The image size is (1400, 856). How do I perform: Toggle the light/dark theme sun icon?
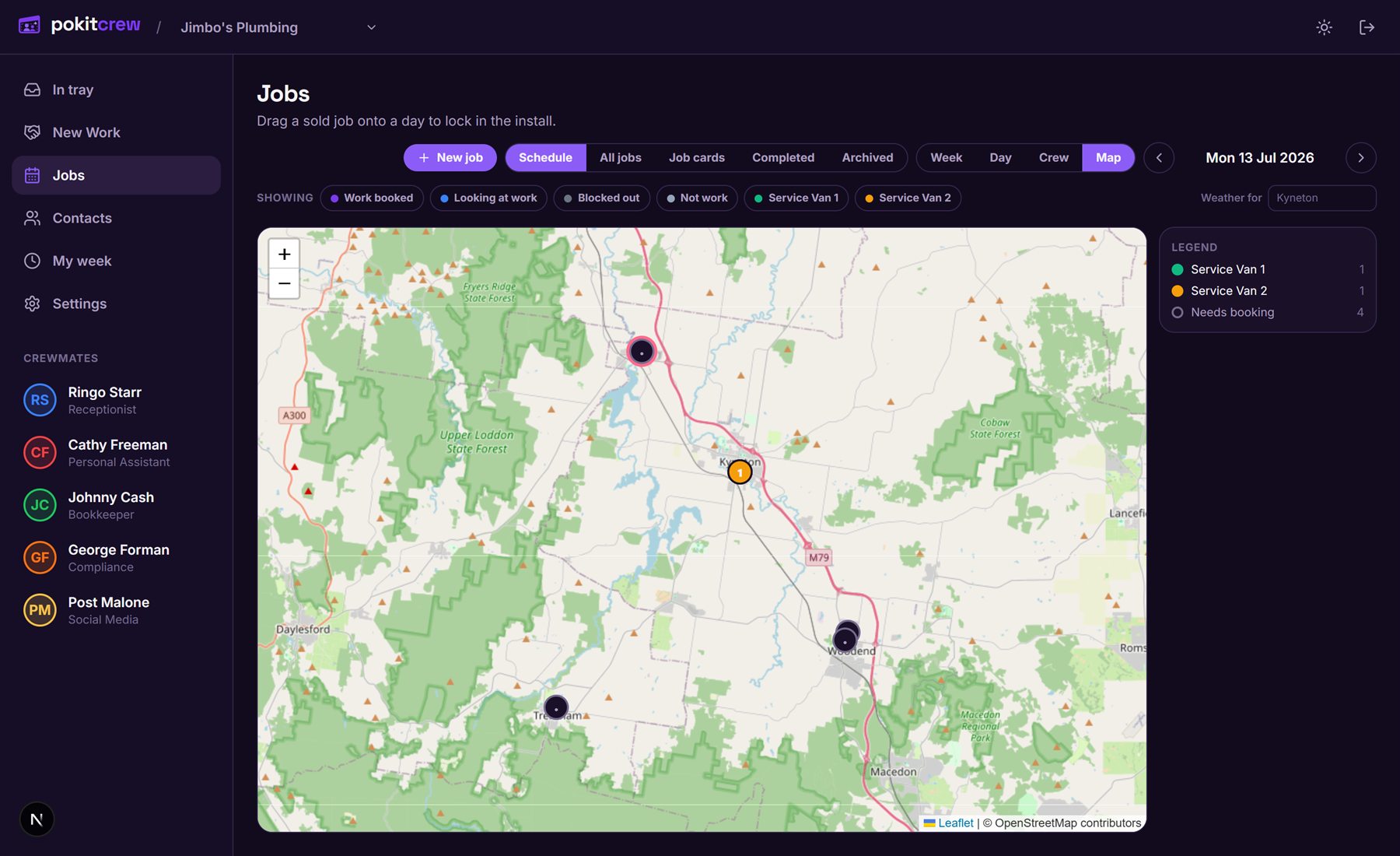1324,27
